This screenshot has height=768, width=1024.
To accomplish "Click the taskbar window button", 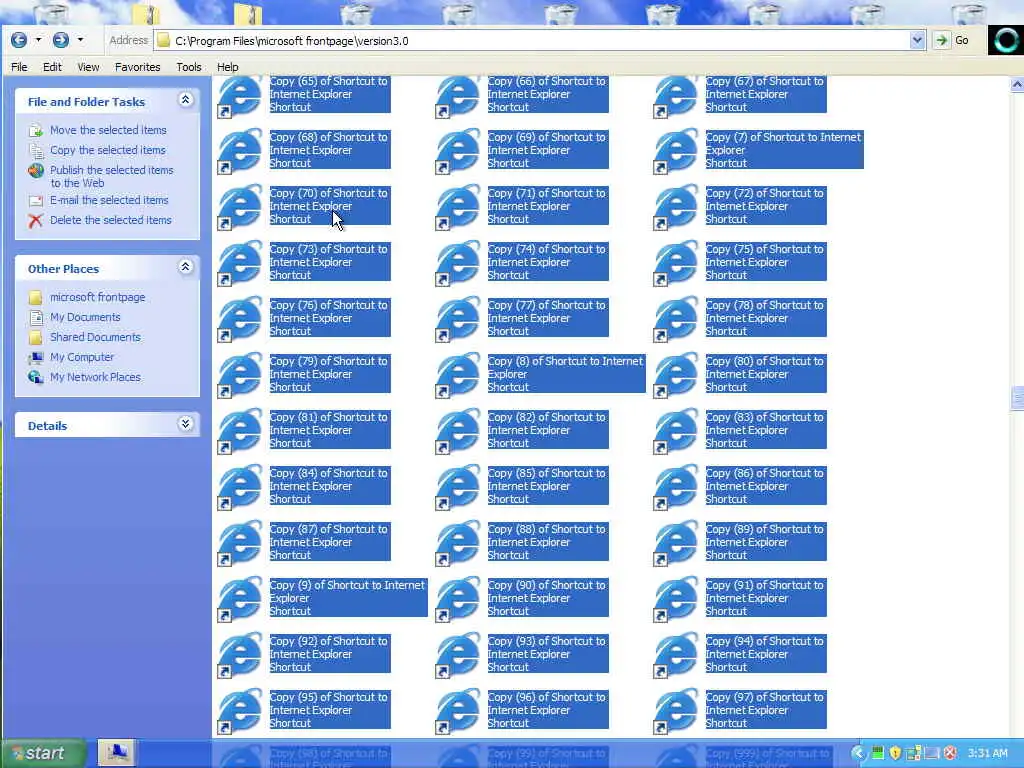I will pos(117,753).
